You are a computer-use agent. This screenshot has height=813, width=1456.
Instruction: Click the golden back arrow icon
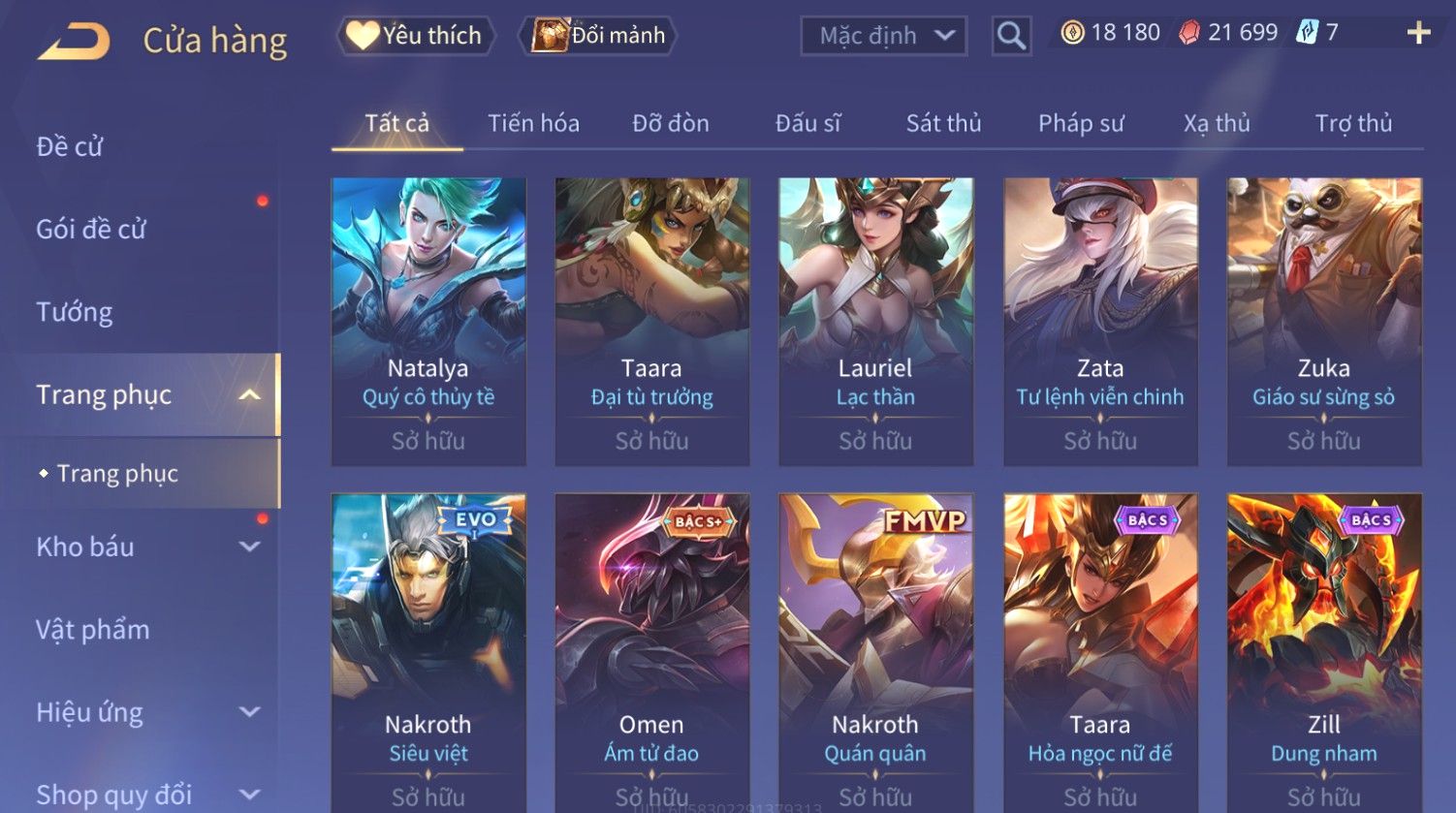74,42
